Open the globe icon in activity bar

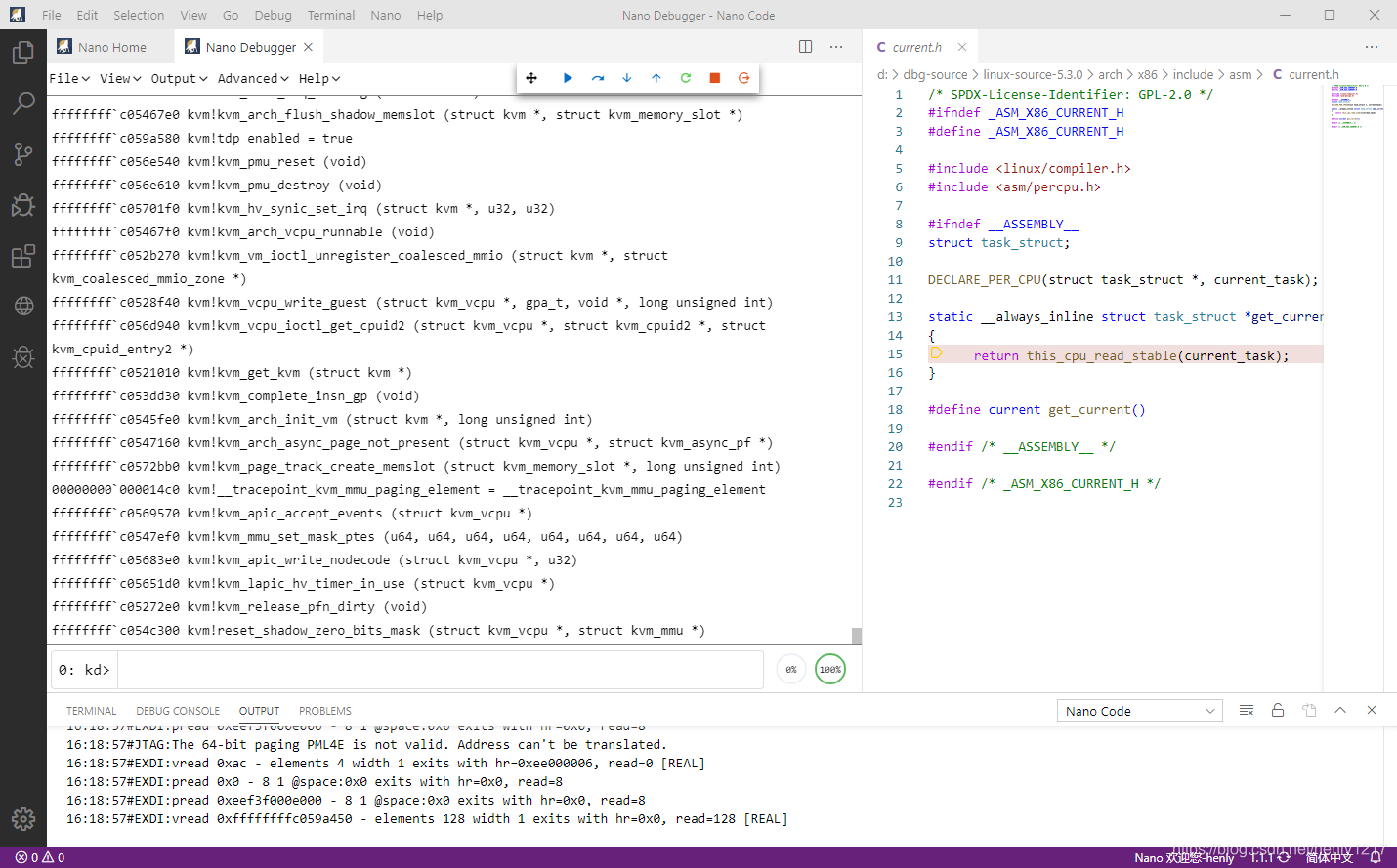[23, 306]
